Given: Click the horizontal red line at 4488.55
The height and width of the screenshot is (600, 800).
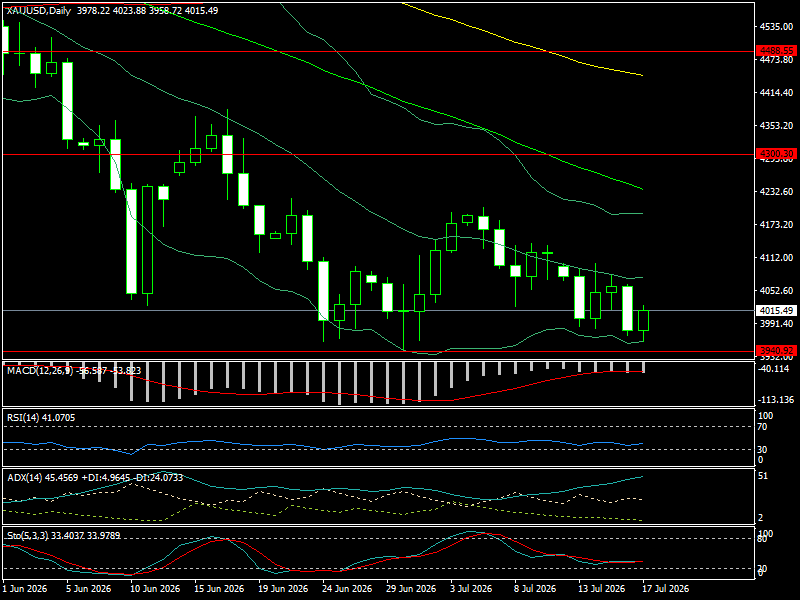Looking at the screenshot, I should click(x=378, y=52).
